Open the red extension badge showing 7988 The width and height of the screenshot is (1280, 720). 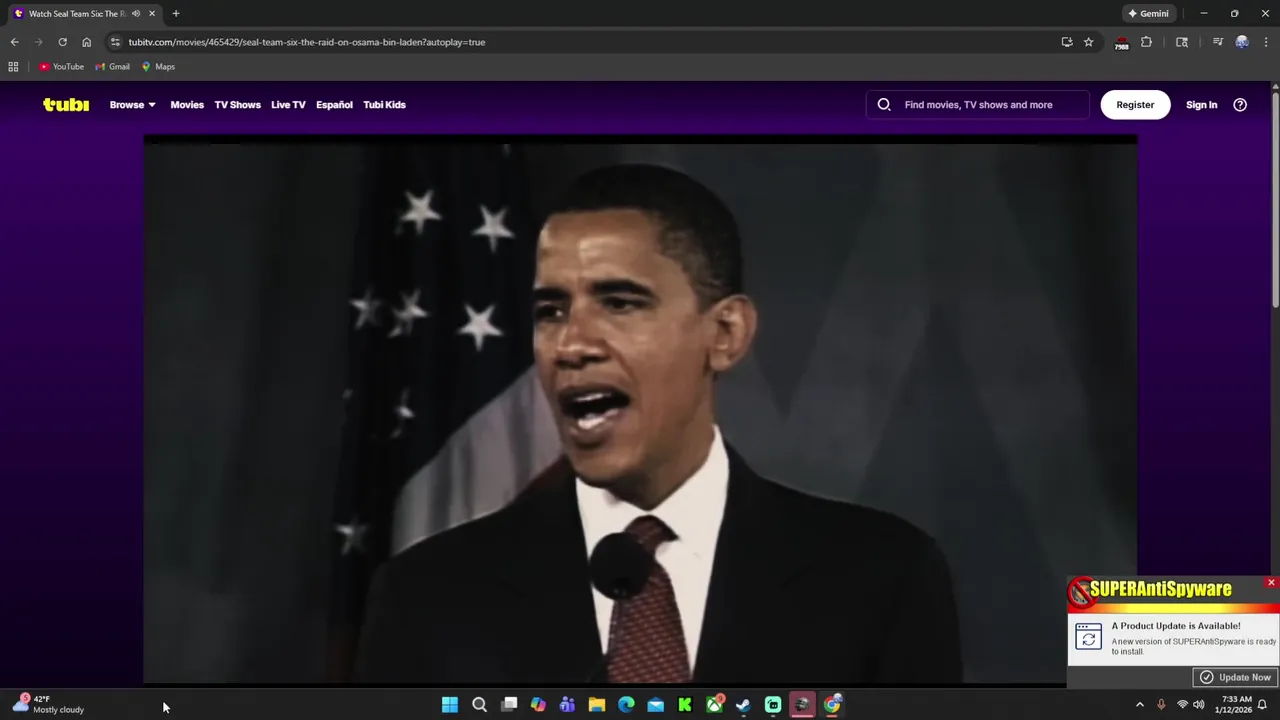coord(1122,42)
